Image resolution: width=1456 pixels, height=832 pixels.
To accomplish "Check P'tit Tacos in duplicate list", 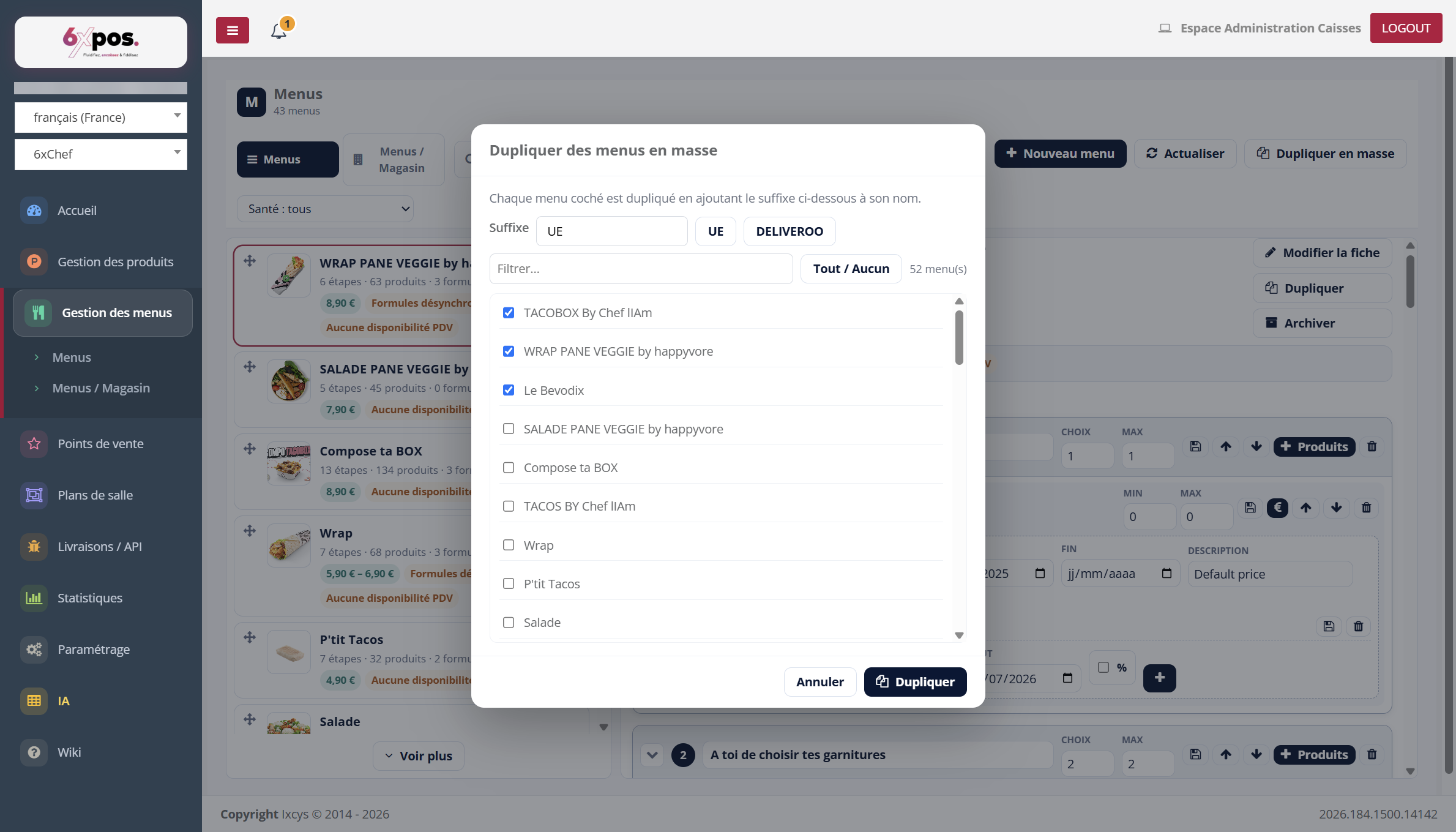I will point(509,583).
